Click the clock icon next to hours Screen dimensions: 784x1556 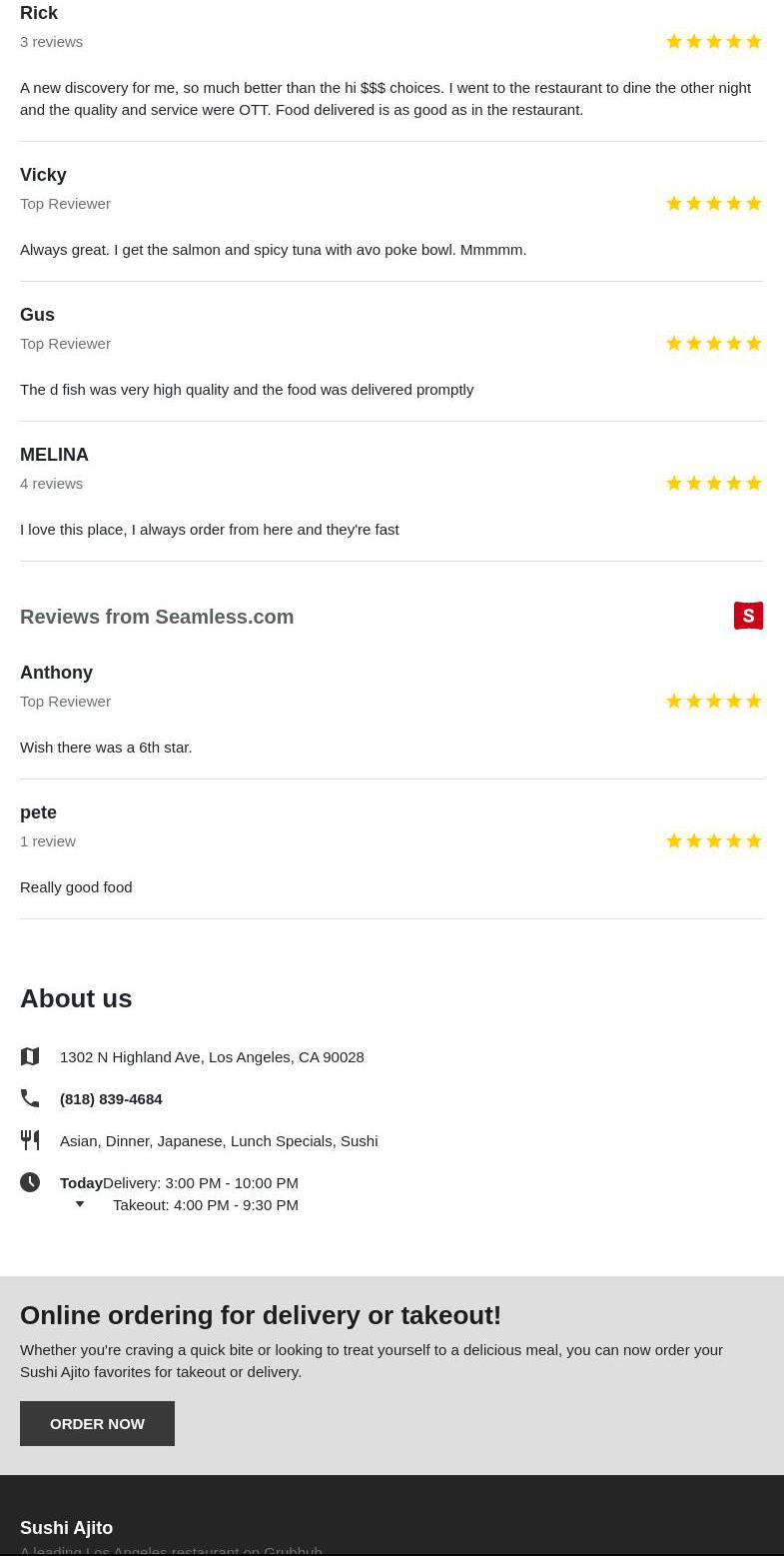pyautogui.click(x=30, y=1182)
